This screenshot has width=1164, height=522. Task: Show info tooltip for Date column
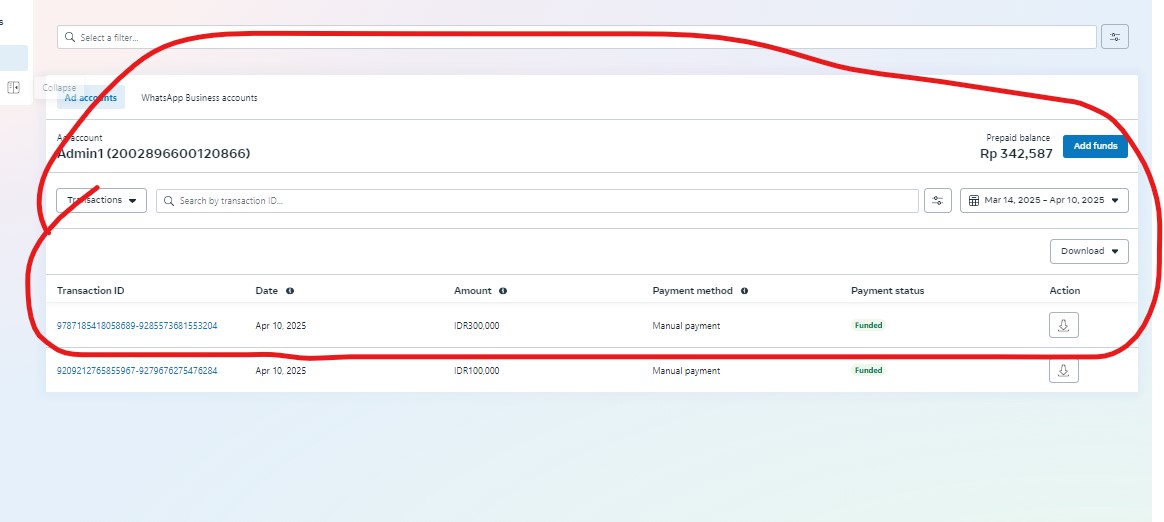click(x=290, y=291)
